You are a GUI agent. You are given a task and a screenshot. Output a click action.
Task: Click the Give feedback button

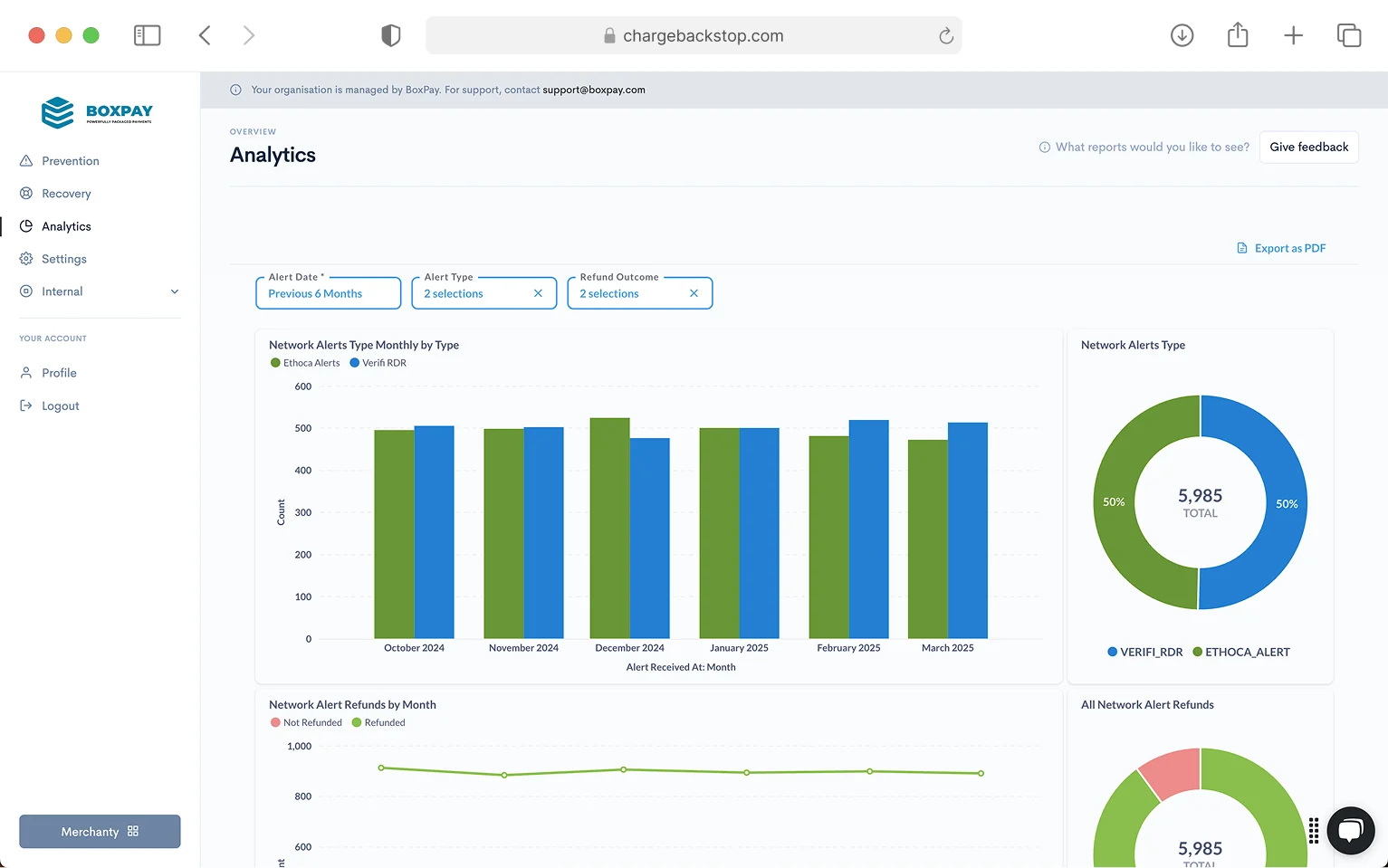point(1308,147)
